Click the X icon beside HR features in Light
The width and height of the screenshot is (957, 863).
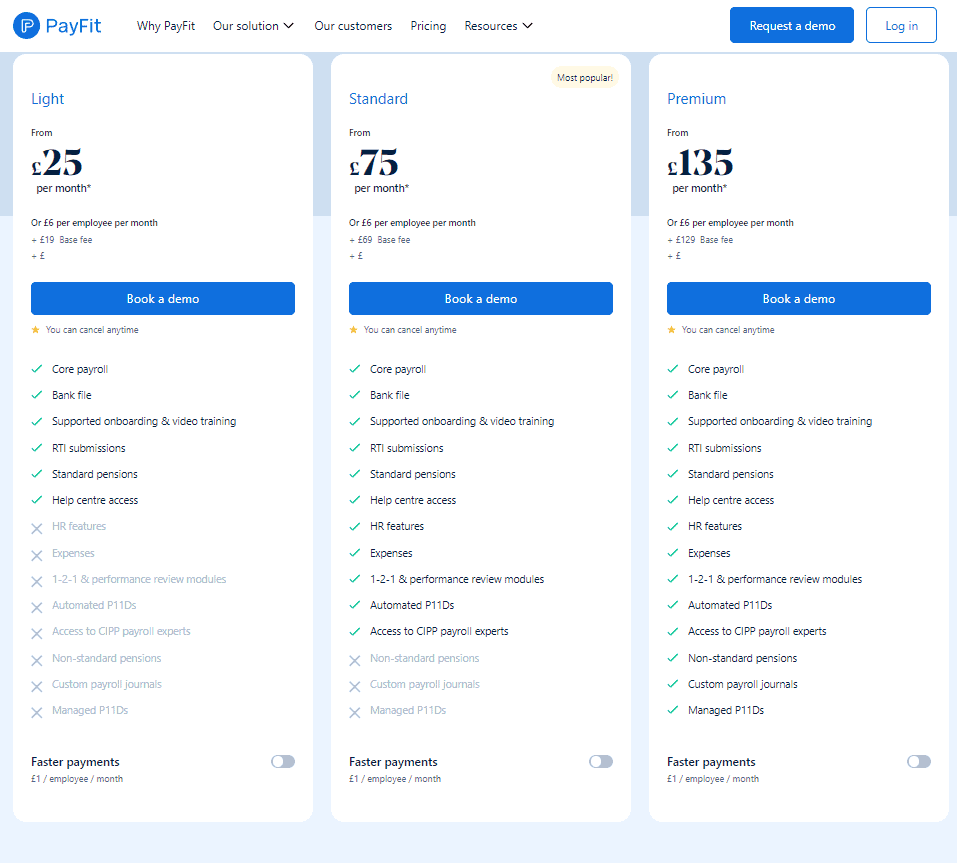pos(37,527)
